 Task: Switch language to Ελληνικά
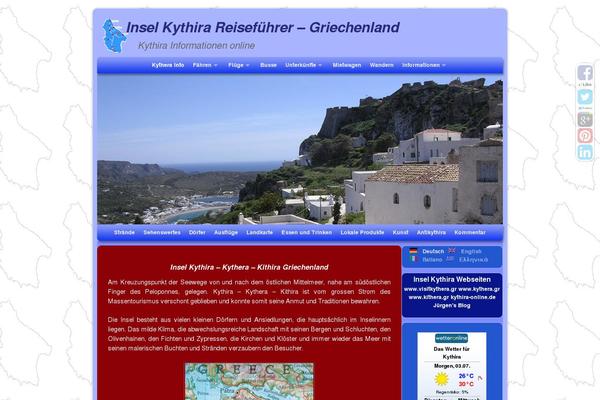(x=474, y=260)
